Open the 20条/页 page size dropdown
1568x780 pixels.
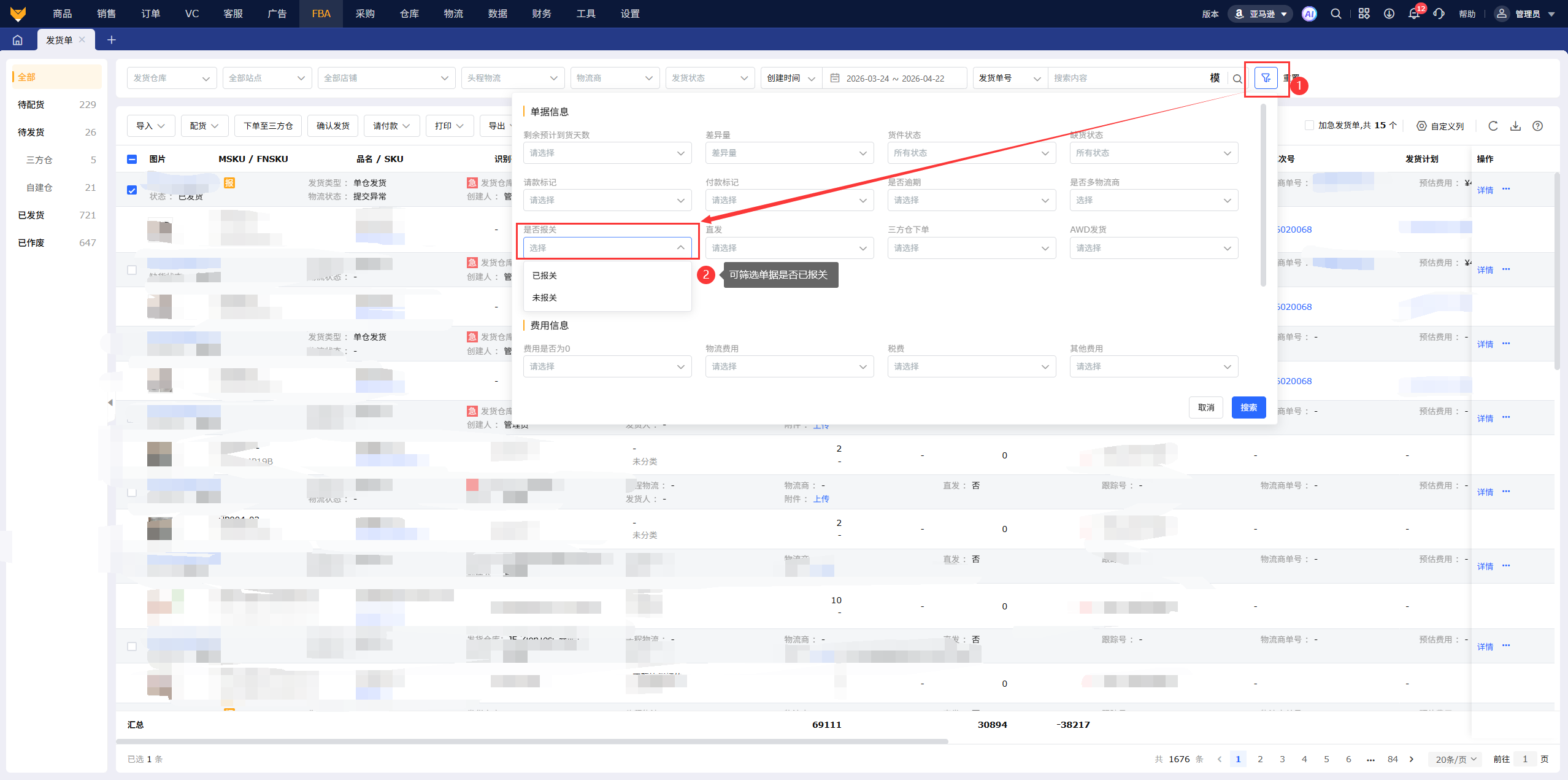[1455, 759]
